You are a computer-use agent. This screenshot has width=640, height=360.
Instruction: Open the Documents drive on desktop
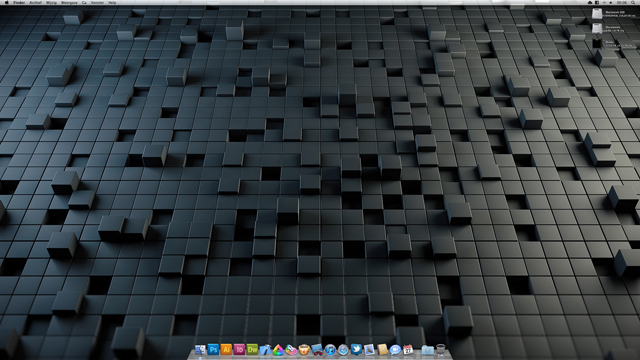click(x=597, y=28)
